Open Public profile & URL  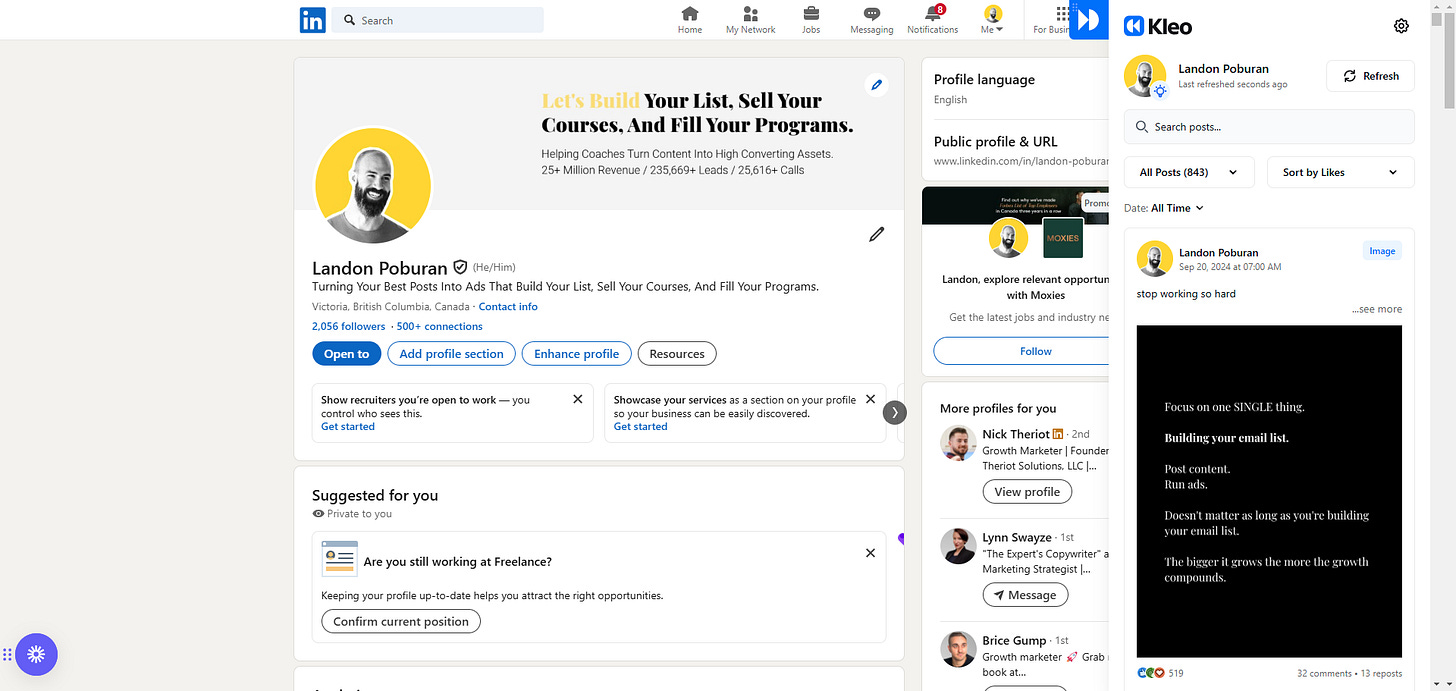(x=995, y=141)
